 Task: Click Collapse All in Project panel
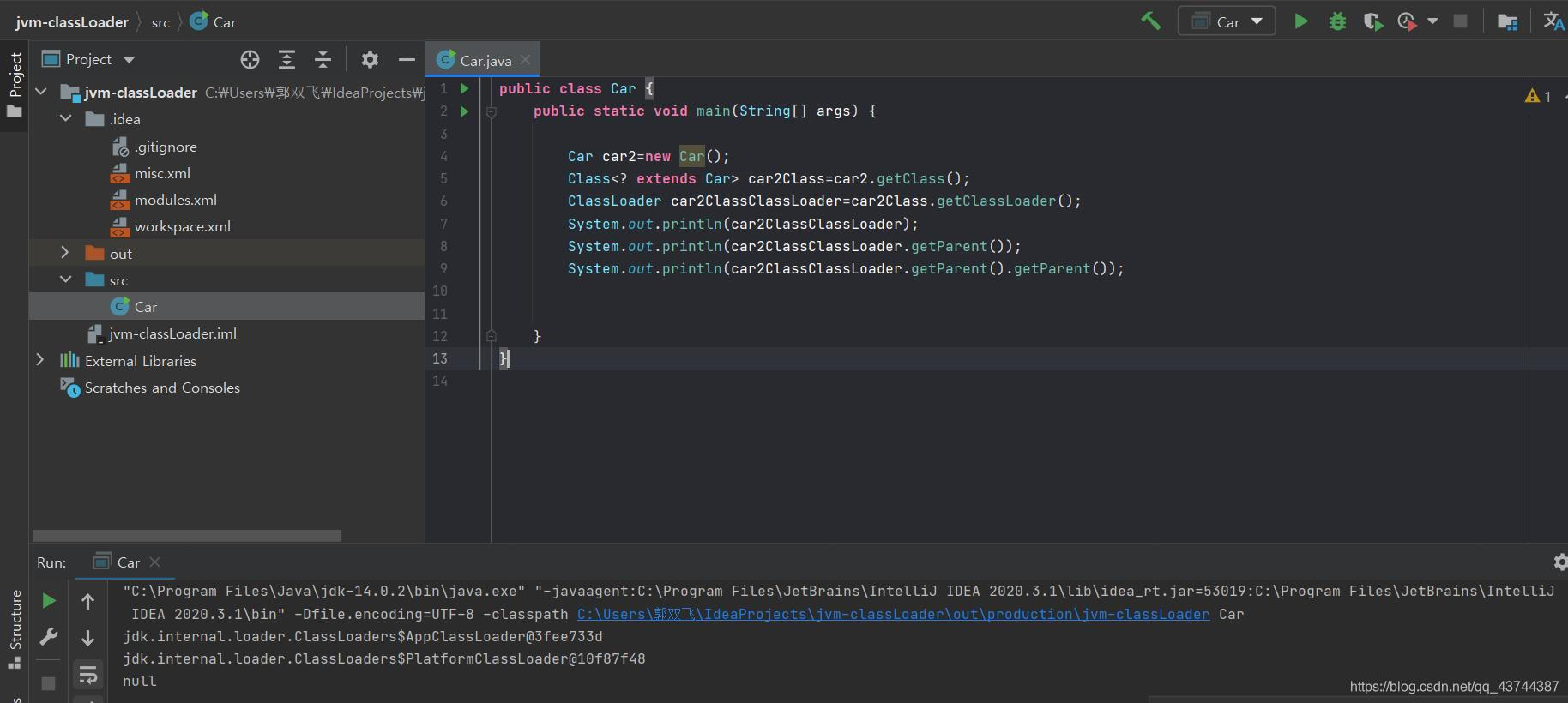tap(323, 59)
